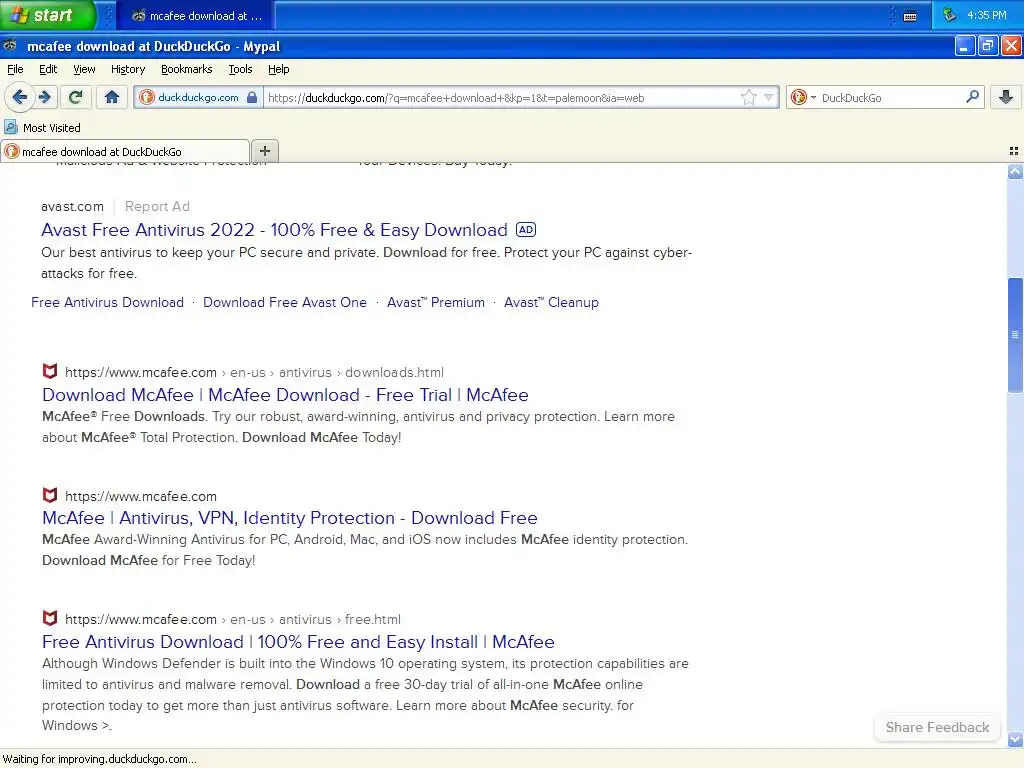
Task: Open the Help menu
Action: pyautogui.click(x=279, y=69)
